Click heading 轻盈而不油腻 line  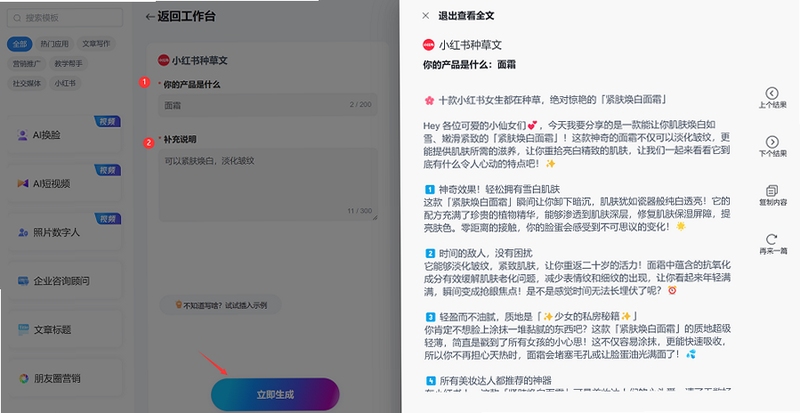pos(531,317)
